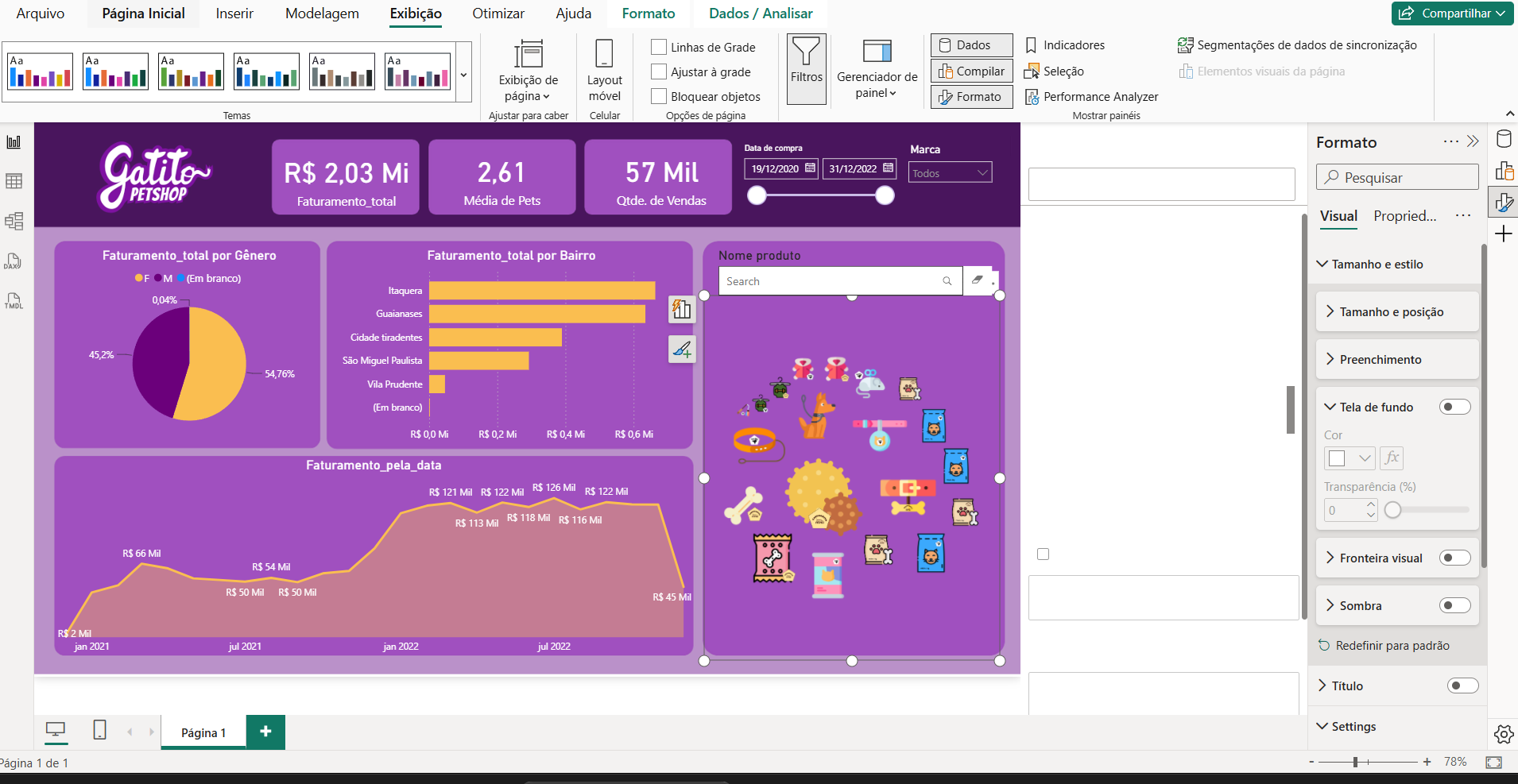1518x784 pixels.
Task: Open the Marca Todos dropdown
Action: (951, 172)
